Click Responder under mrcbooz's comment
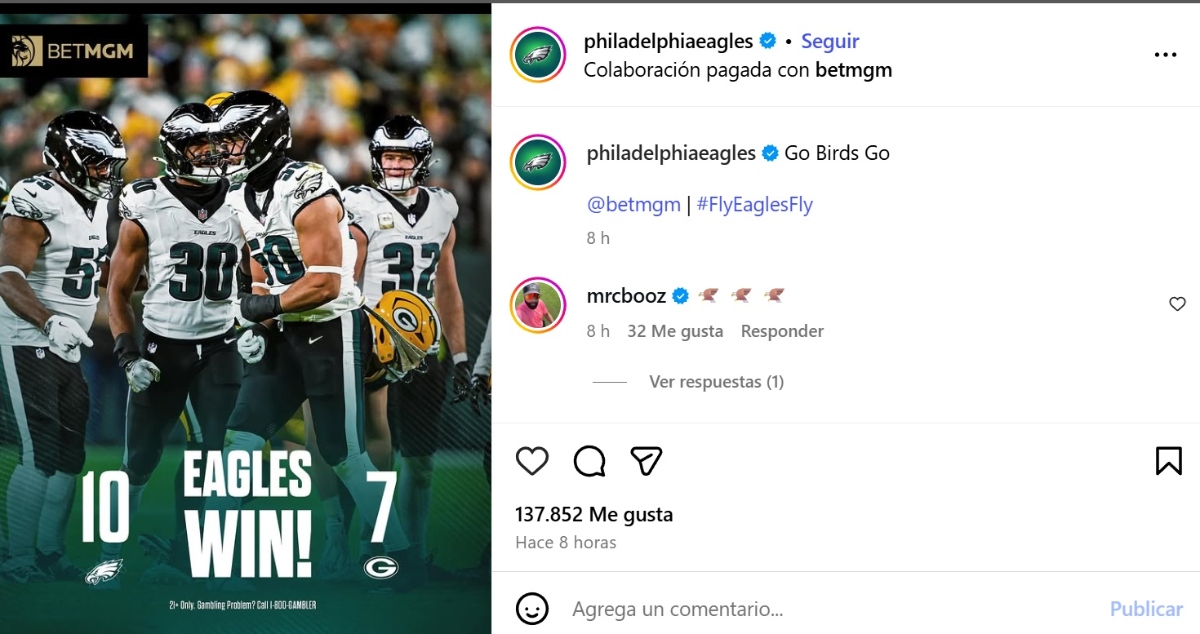Screen dimensions: 1200x634 tap(782, 330)
